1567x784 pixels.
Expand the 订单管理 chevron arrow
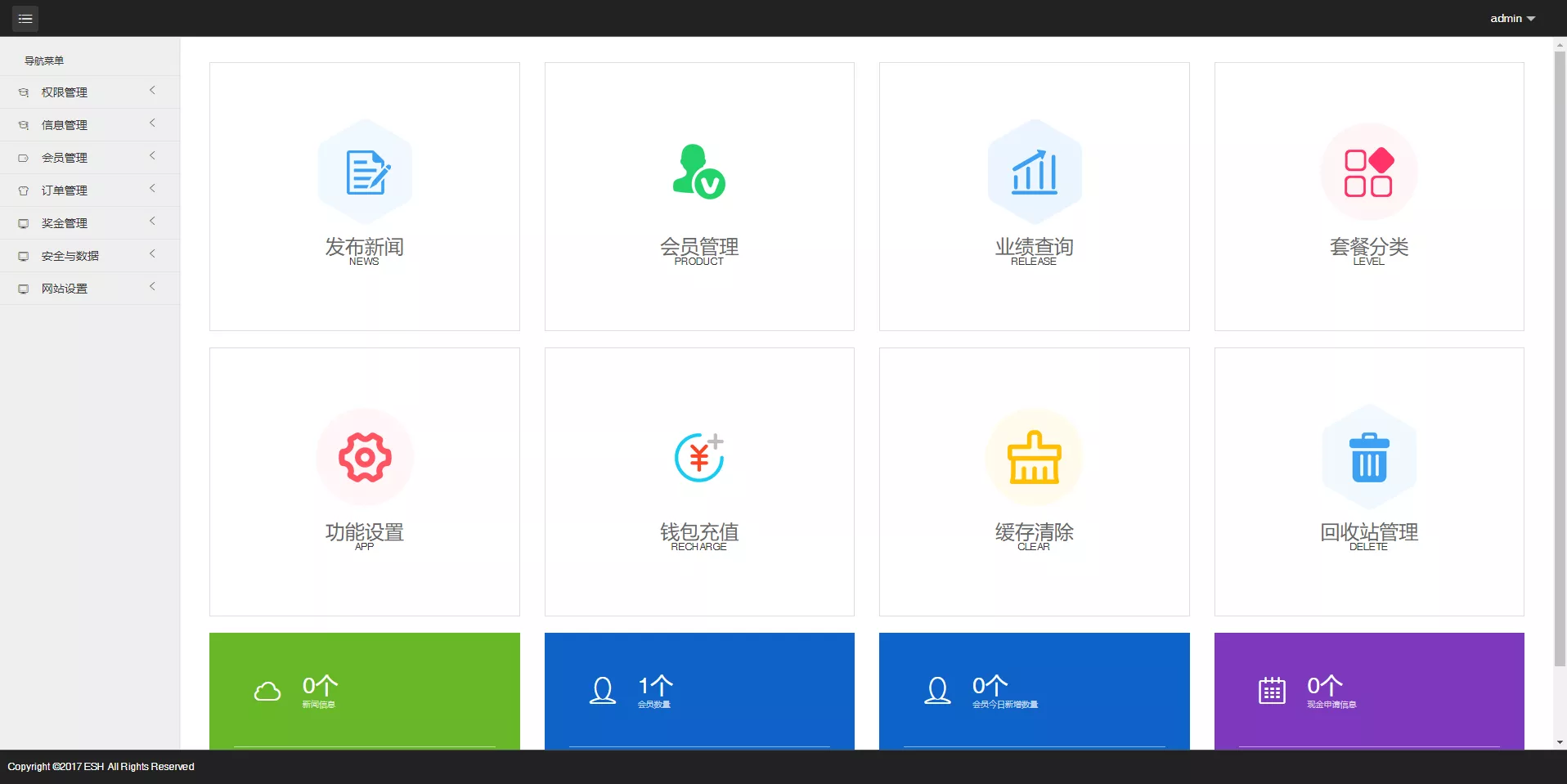click(x=152, y=189)
